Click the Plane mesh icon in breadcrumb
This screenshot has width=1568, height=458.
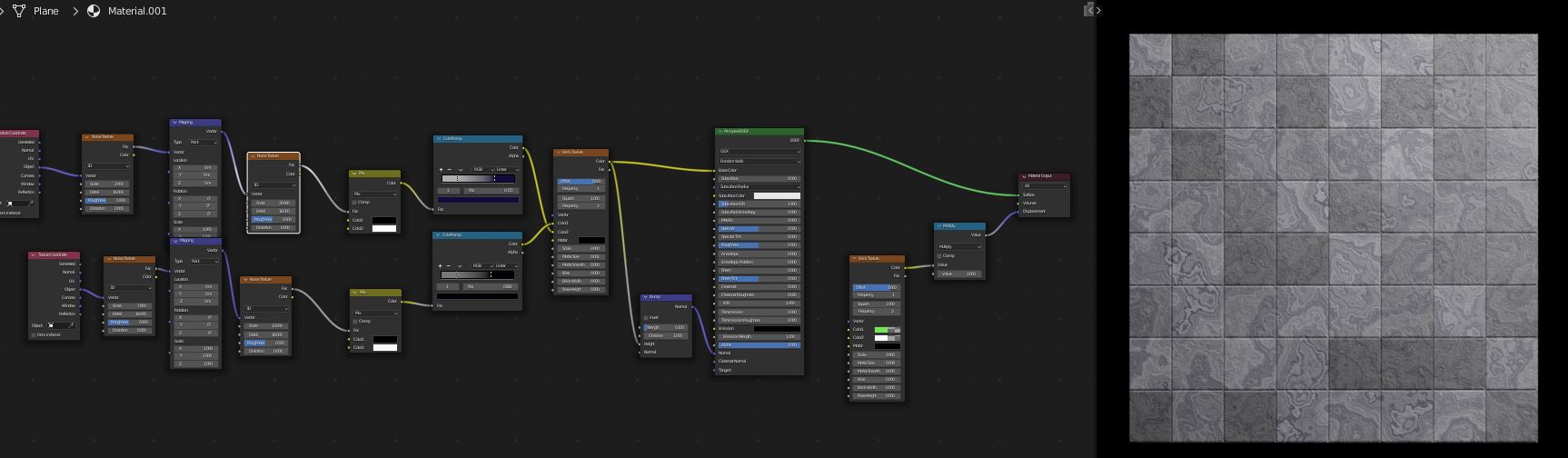(19, 11)
